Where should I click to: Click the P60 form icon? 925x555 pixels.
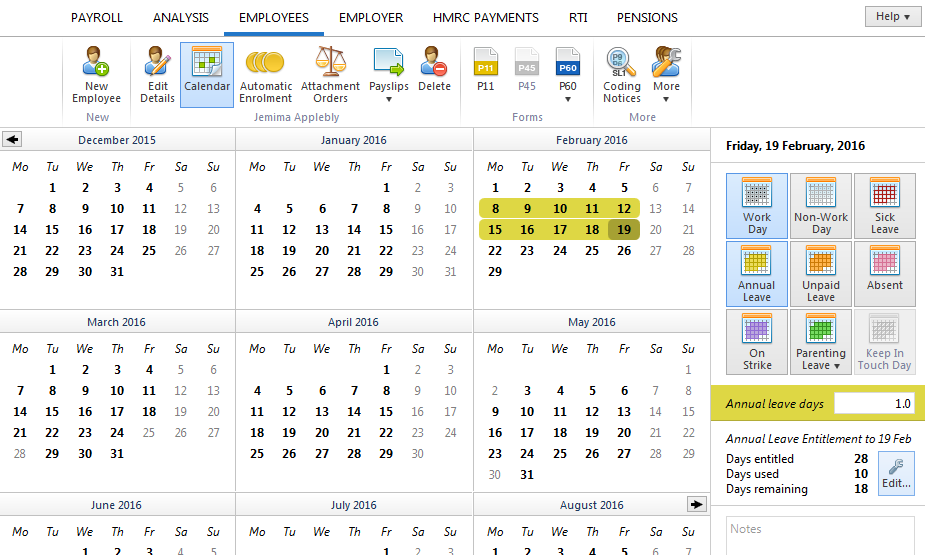pyautogui.click(x=568, y=62)
